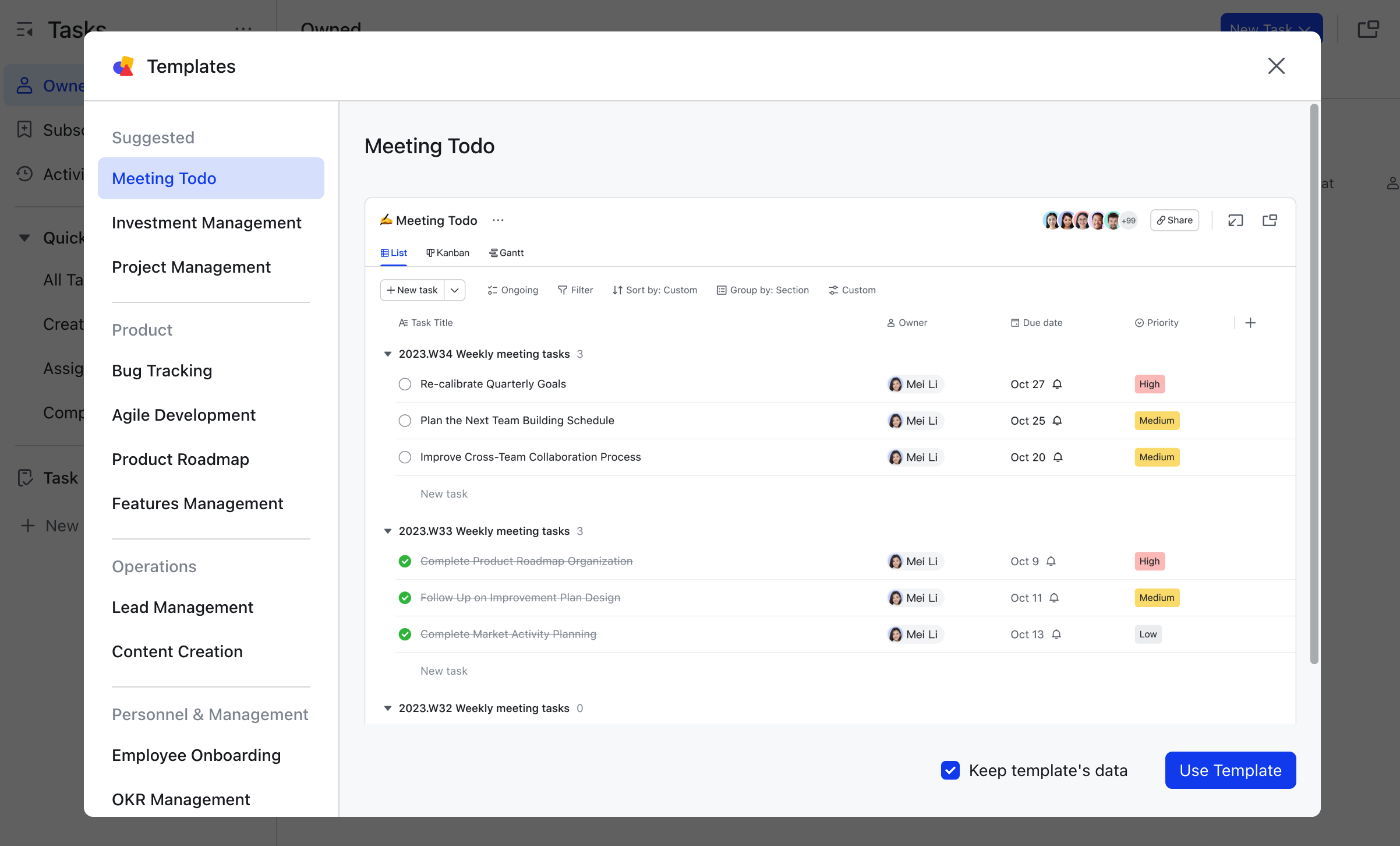Close the Templates dialog
The image size is (1400, 846).
click(1276, 66)
